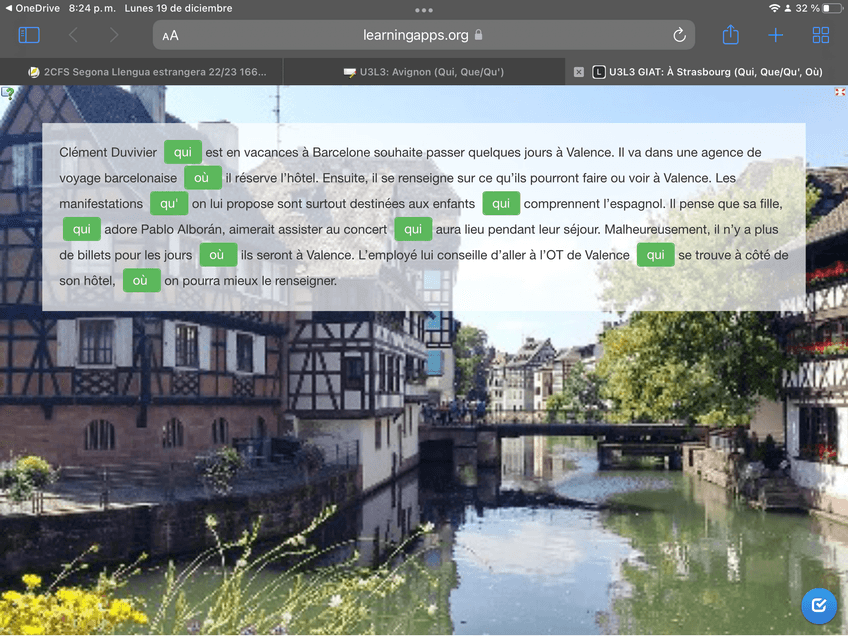Return to OneDrive via the status bar link

[33, 8]
